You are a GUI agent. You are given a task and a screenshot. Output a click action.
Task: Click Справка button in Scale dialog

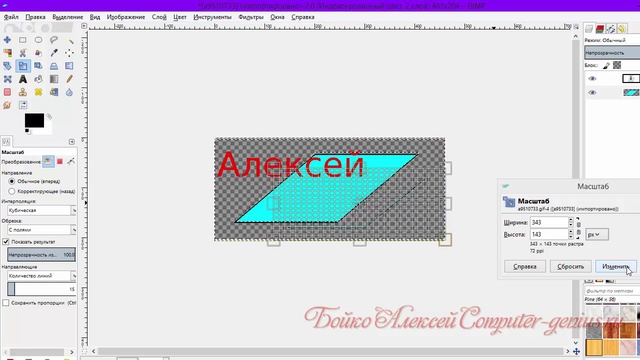[525, 267]
